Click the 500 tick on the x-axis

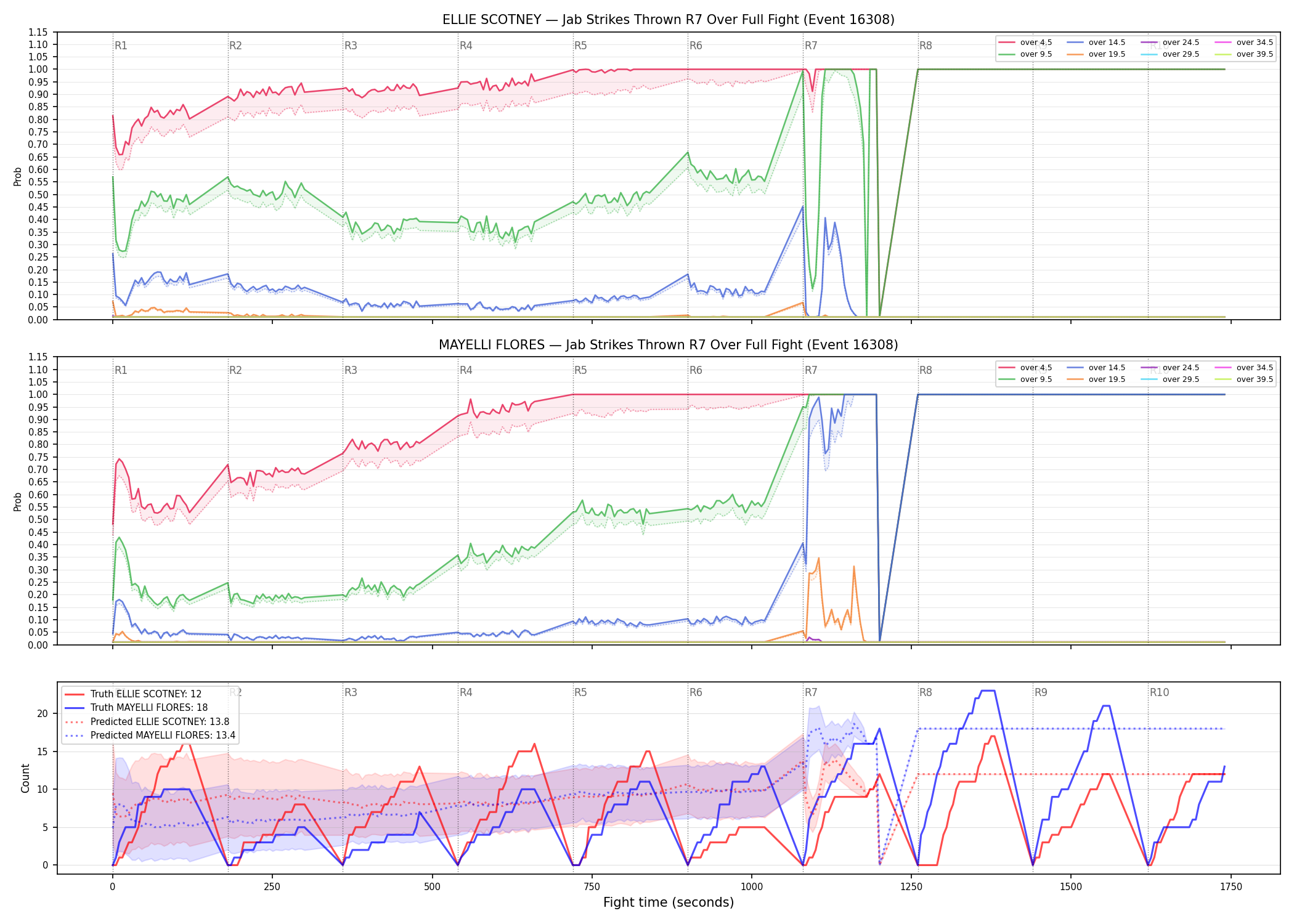click(432, 887)
